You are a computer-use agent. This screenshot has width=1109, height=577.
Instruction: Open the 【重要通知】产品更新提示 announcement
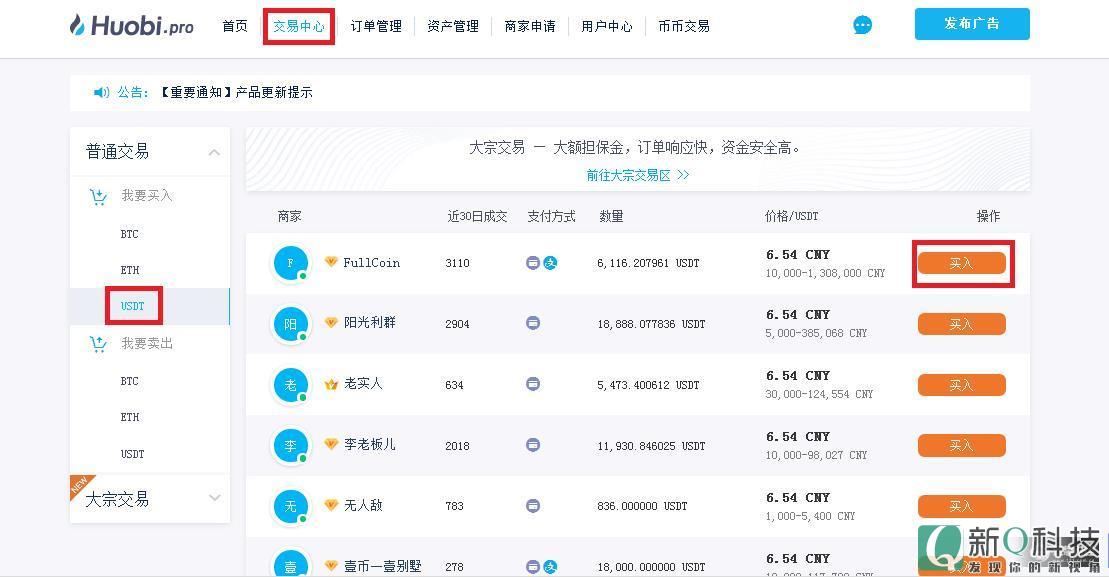tap(236, 92)
